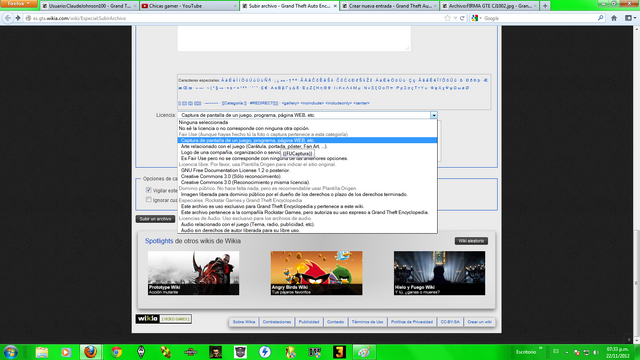
Task: Open the Skyrim dragon logo taskbar icon
Action: pos(141,352)
